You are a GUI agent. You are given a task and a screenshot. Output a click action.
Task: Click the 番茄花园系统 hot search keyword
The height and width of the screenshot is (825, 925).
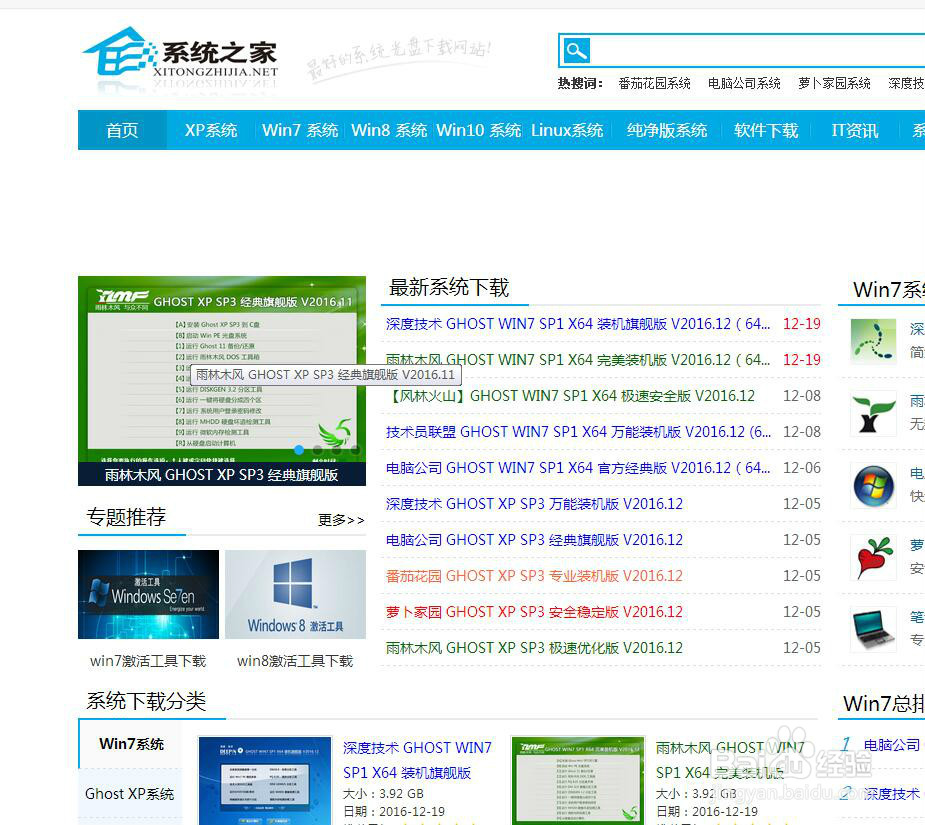point(655,84)
